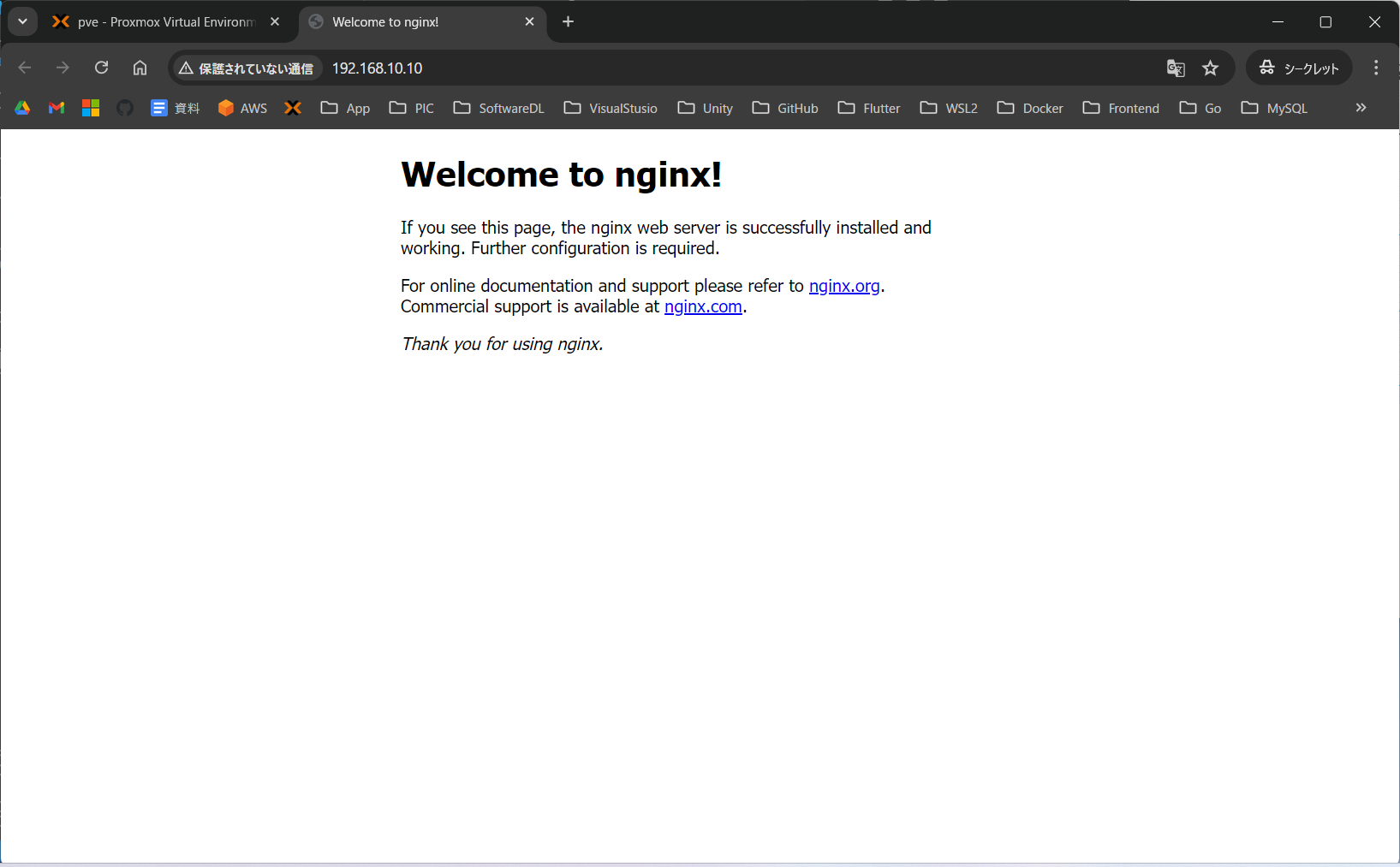Close the Welcome to nginx tab
This screenshot has height=867, width=1400.
529,22
